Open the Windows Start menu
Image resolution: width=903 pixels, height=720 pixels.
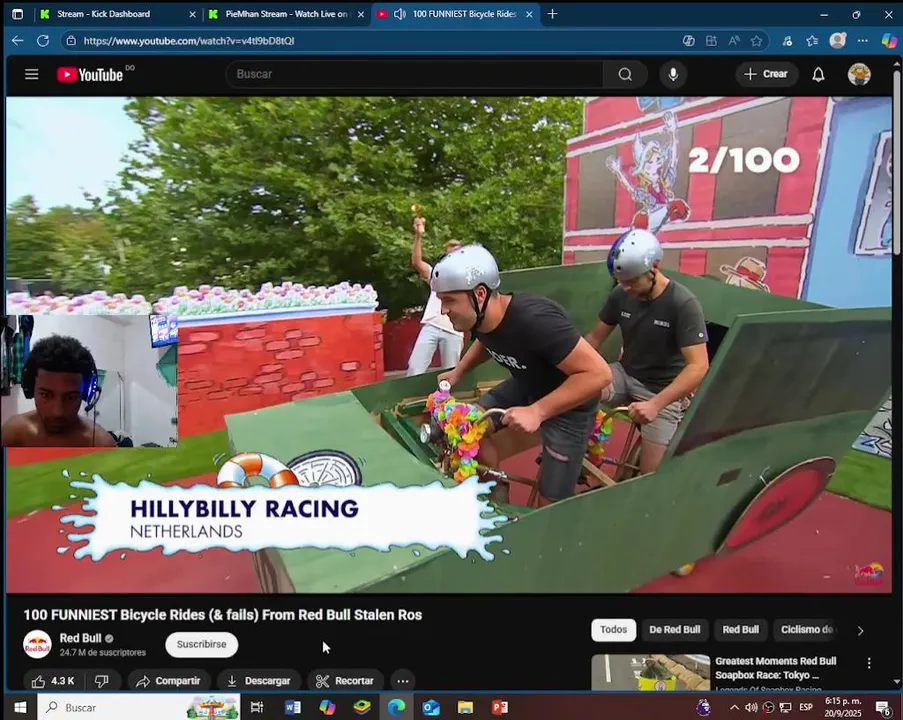click(20, 707)
